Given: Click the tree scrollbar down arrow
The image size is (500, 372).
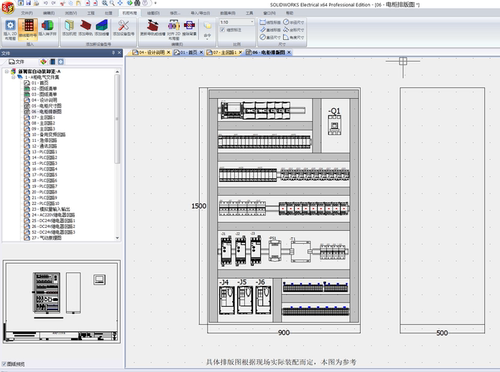Looking at the screenshot, I should click(x=117, y=238).
